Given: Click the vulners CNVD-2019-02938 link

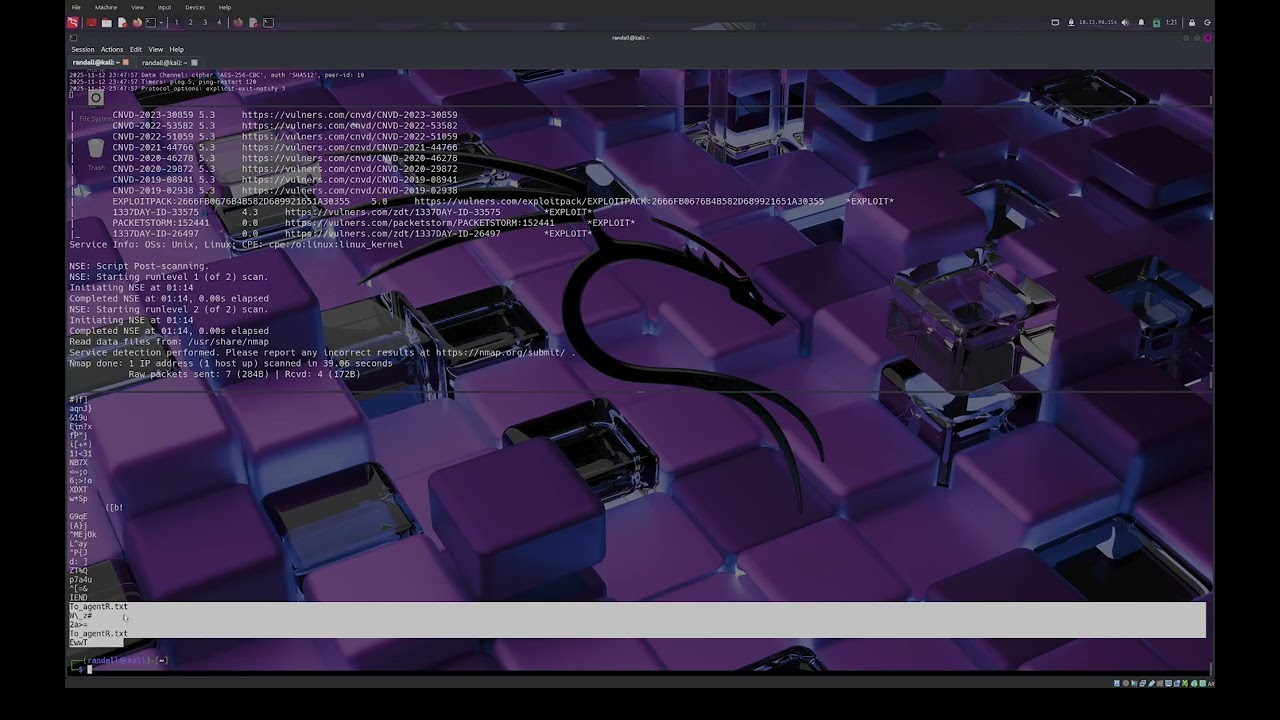Looking at the screenshot, I should point(349,190).
